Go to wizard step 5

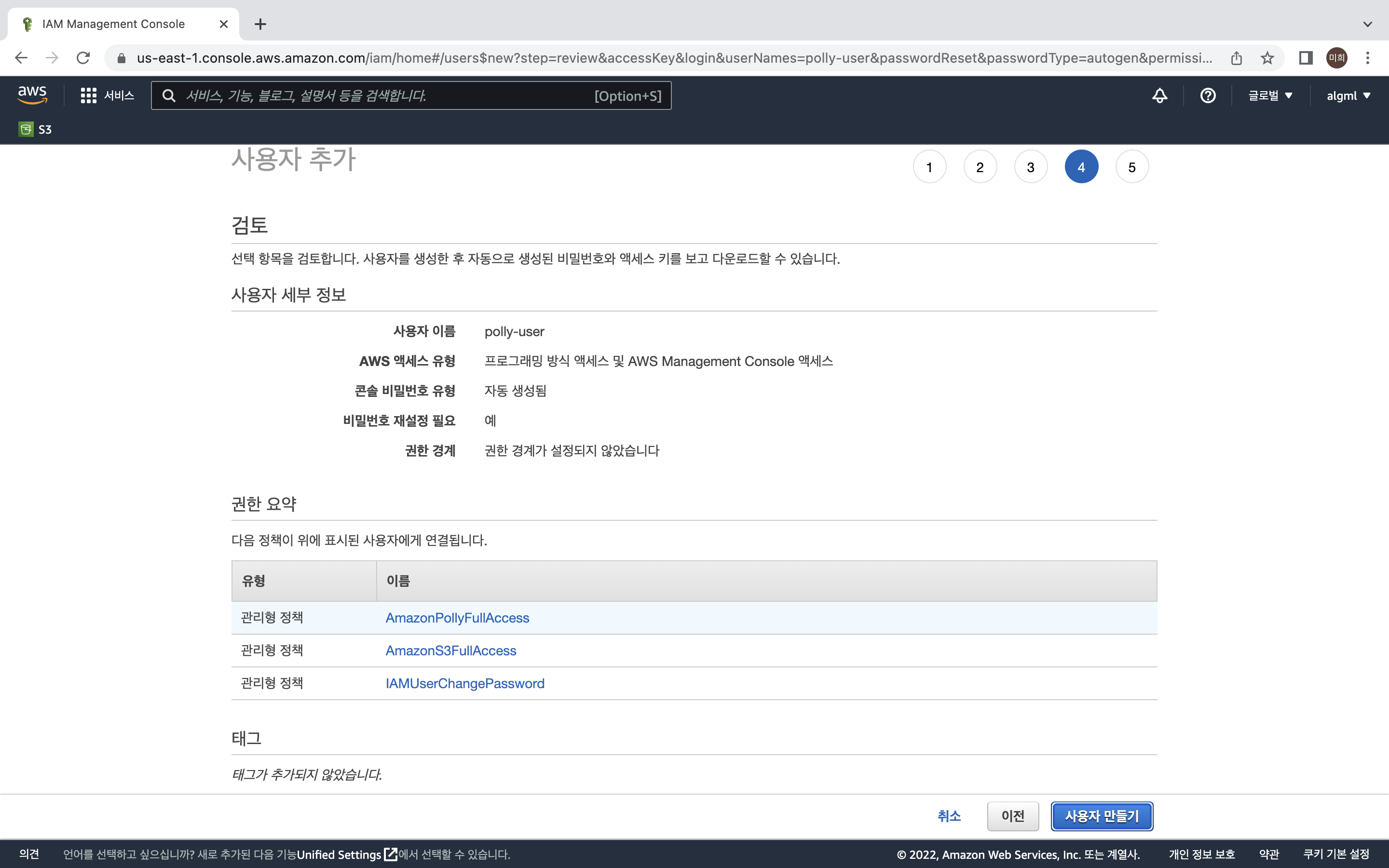(x=1132, y=167)
